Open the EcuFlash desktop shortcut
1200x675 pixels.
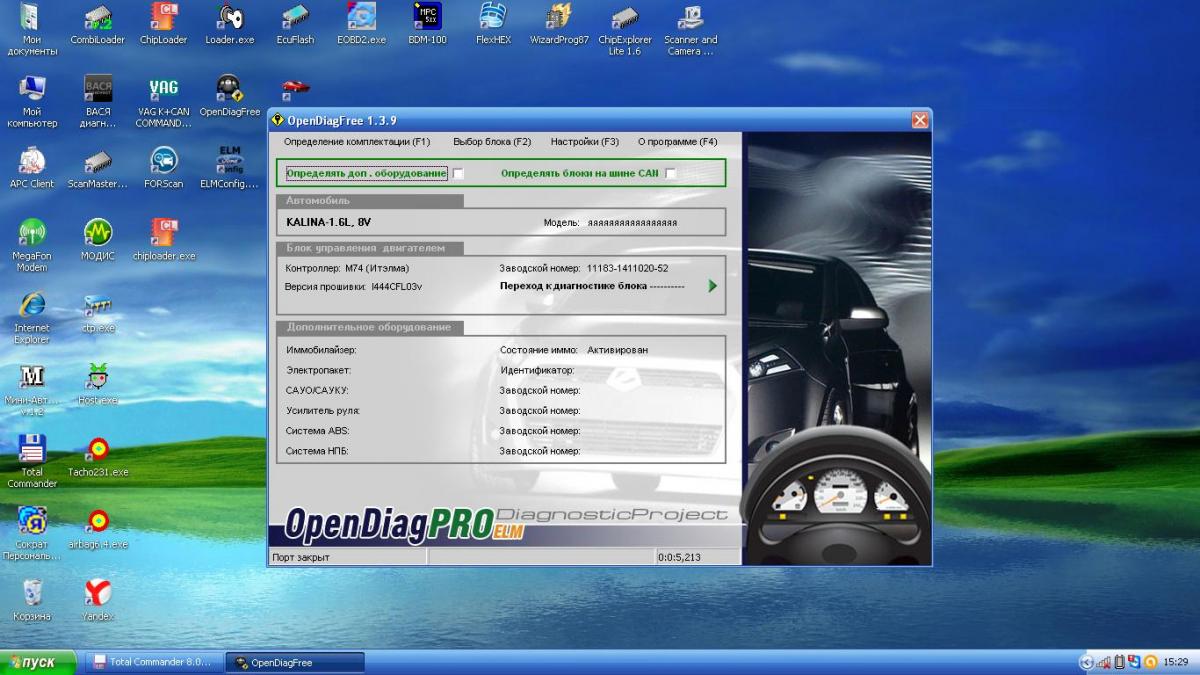(296, 25)
